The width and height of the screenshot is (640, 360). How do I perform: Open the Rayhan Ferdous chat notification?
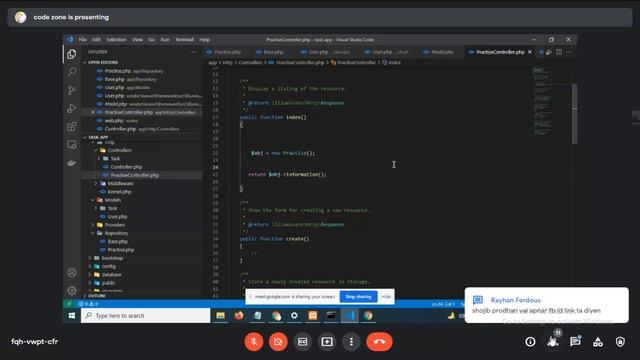(547, 305)
